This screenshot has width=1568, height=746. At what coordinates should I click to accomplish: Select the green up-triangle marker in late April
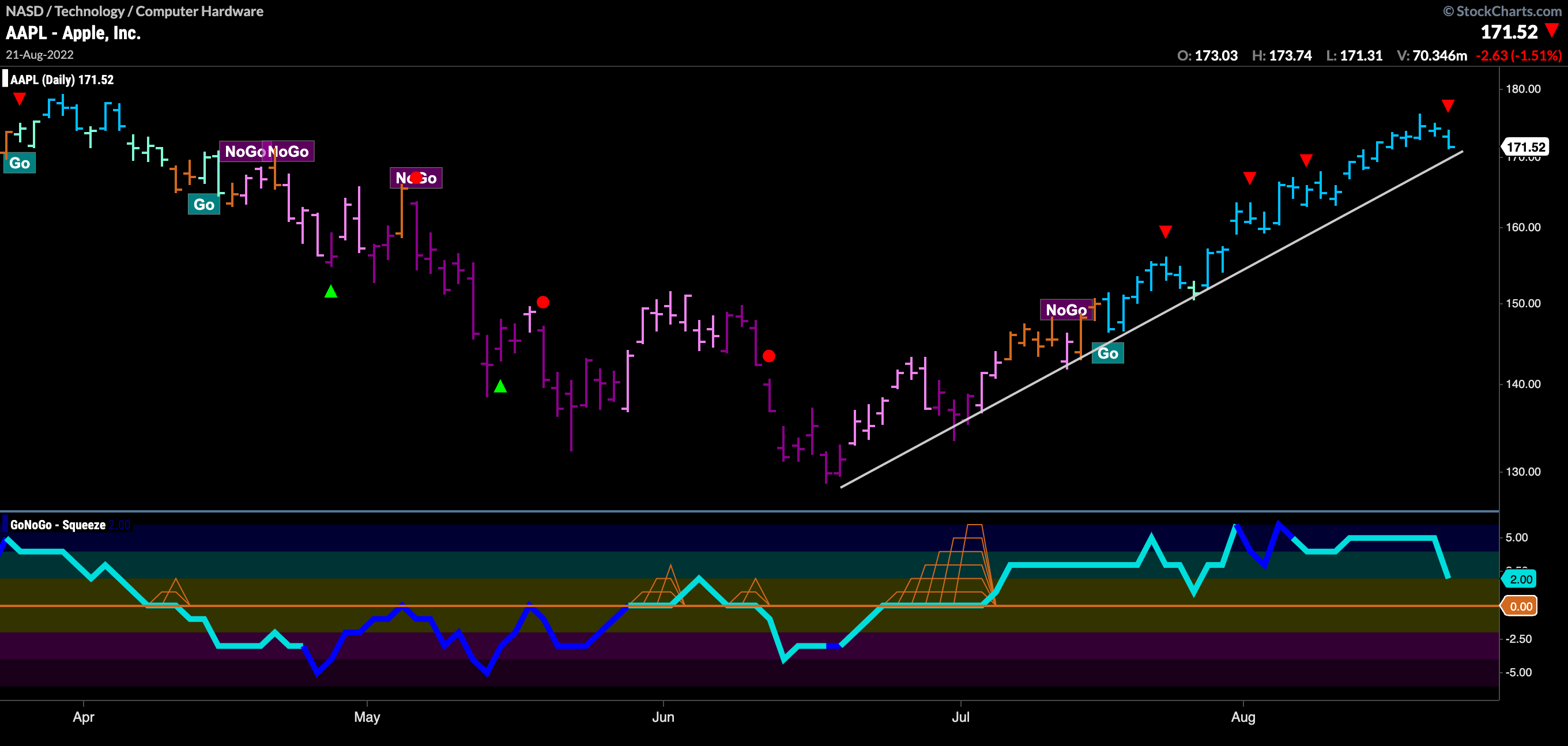(x=330, y=291)
